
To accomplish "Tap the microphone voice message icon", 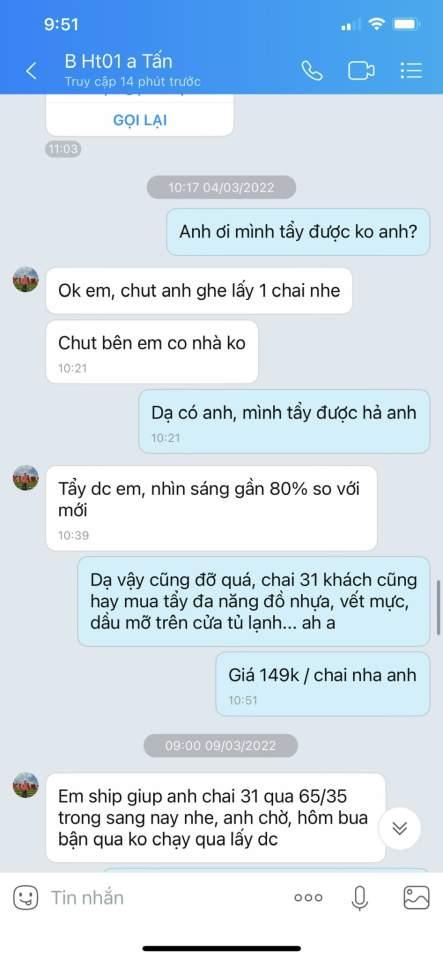I will [x=360, y=898].
